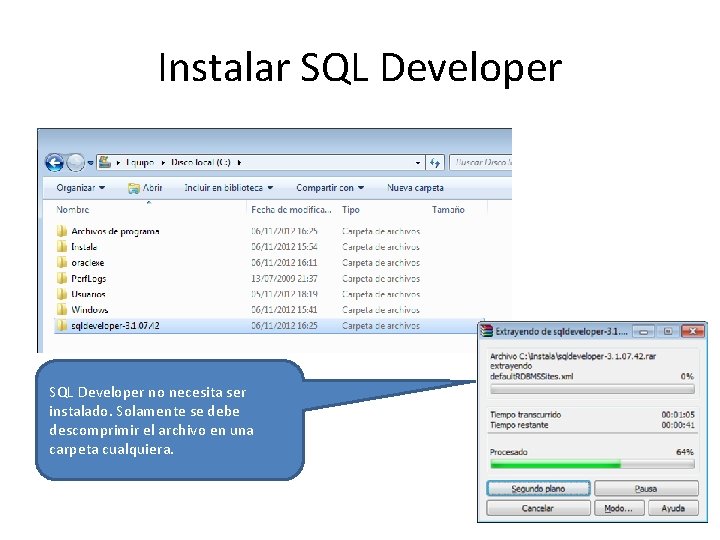The width and height of the screenshot is (720, 540).
Task: Click the computer icon in the address bar
Action: coord(105,162)
